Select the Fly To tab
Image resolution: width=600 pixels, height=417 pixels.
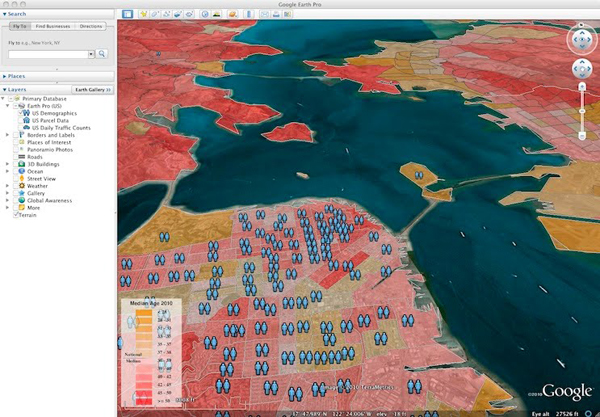[20, 26]
